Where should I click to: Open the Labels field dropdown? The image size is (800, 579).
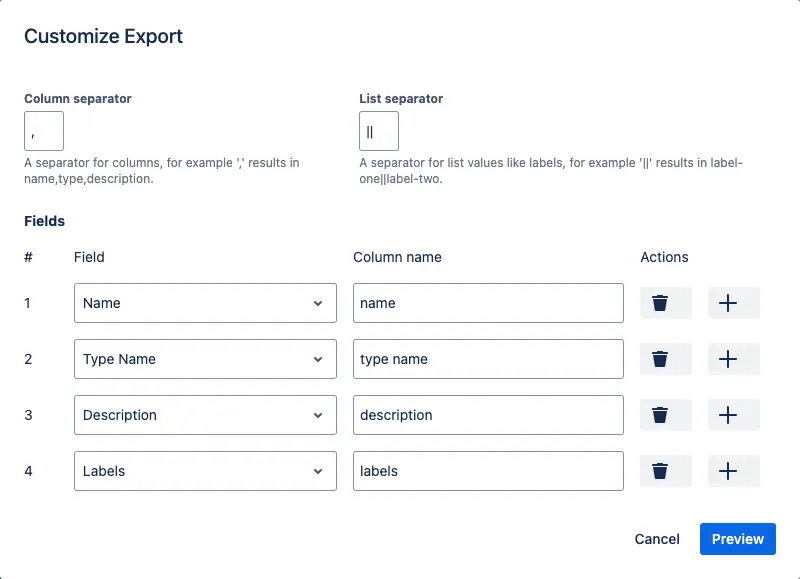point(205,471)
